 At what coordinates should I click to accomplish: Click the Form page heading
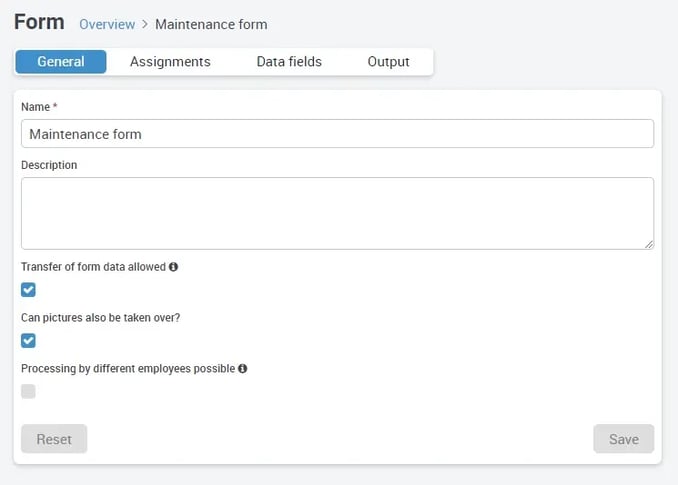(39, 22)
